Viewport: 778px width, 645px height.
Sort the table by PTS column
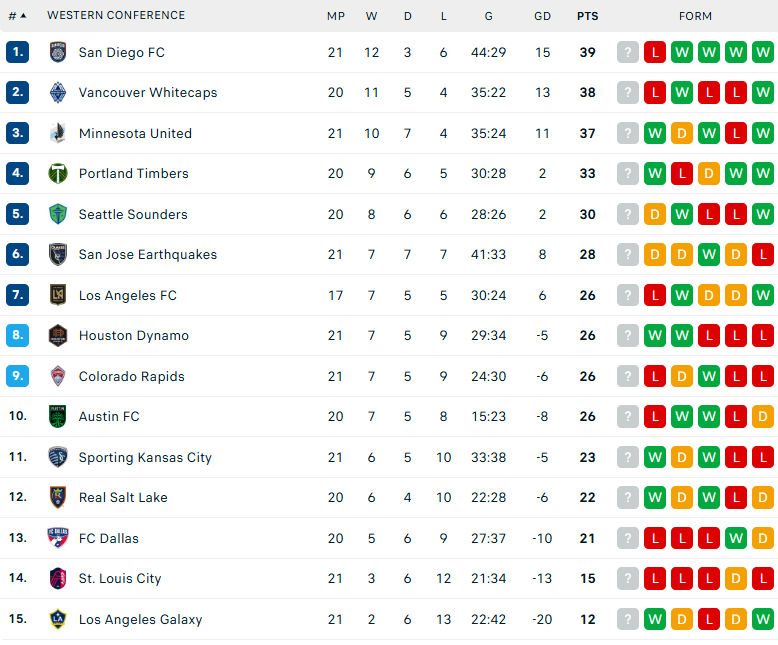pyautogui.click(x=587, y=16)
